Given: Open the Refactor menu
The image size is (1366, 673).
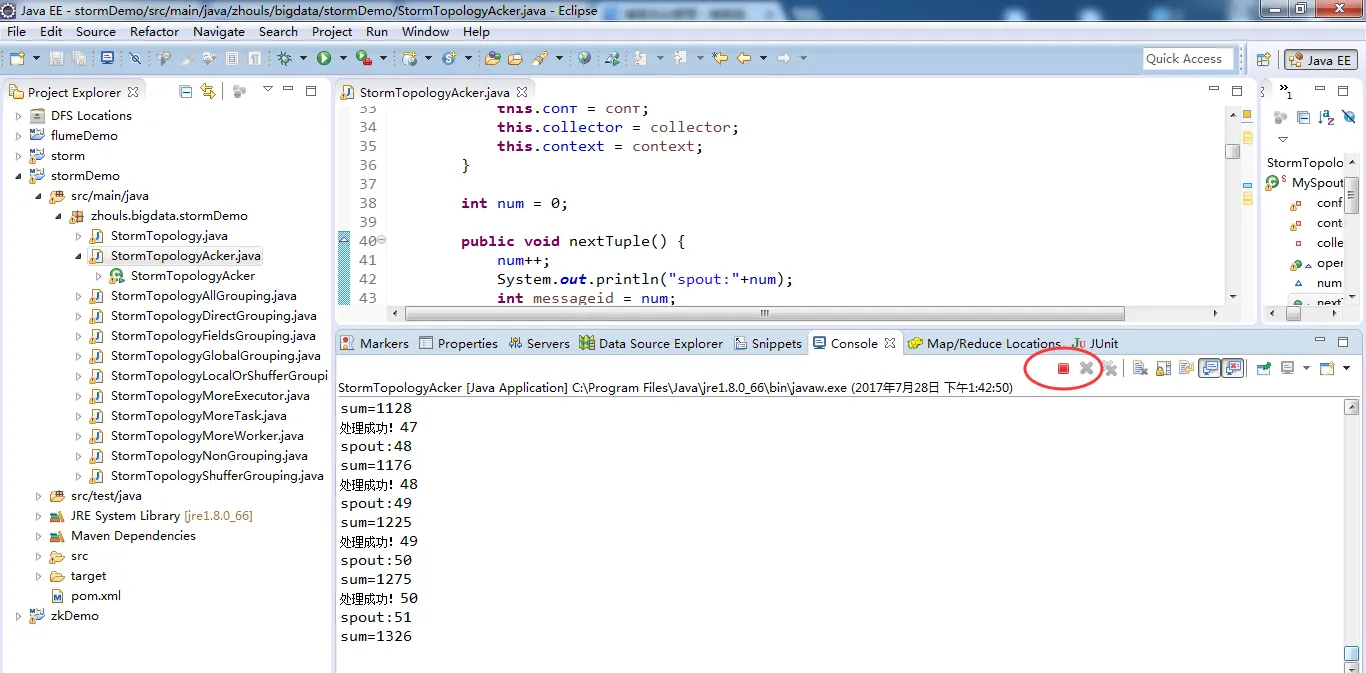Looking at the screenshot, I should (x=154, y=31).
